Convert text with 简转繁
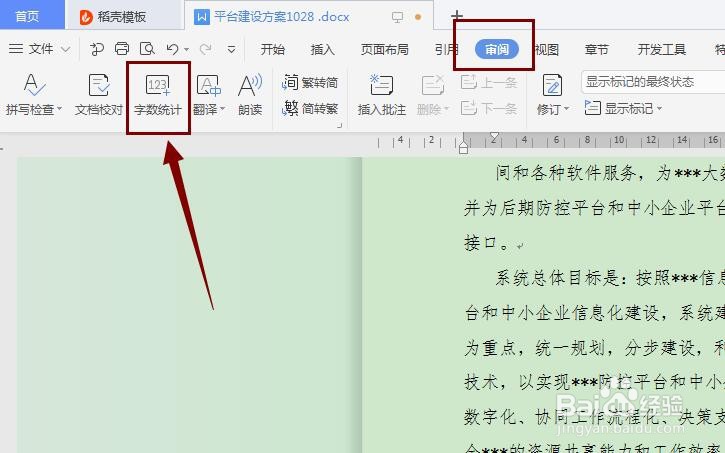725x453 pixels. click(310, 108)
